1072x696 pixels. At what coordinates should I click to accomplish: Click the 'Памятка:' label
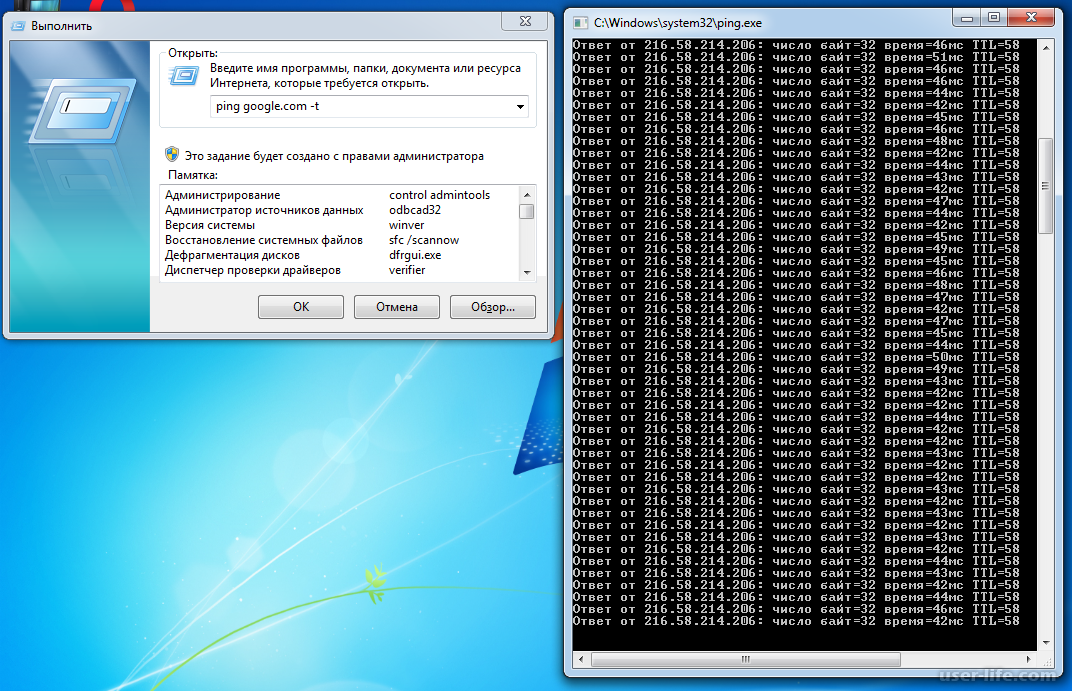pyautogui.click(x=193, y=175)
